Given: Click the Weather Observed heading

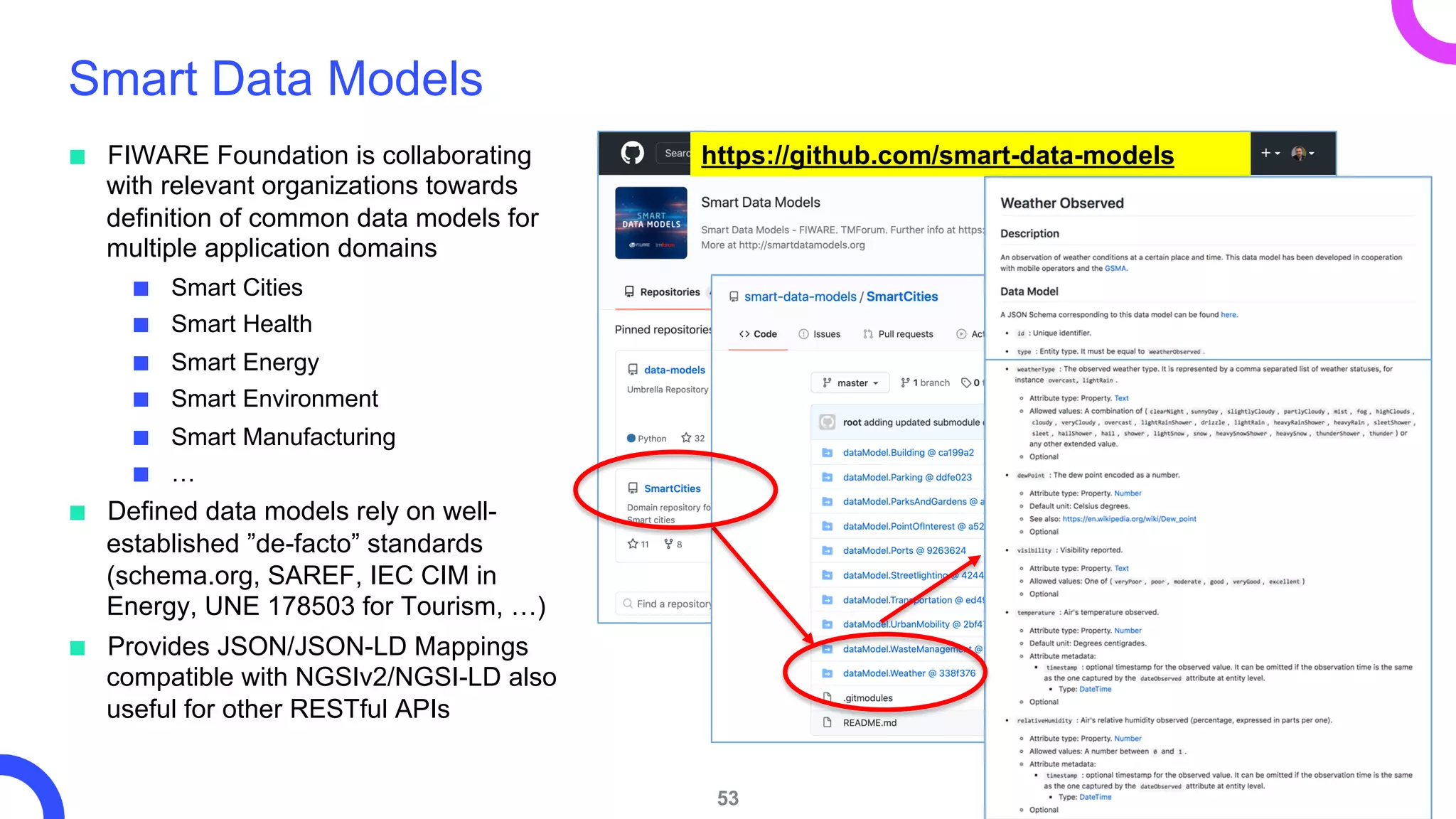Looking at the screenshot, I should 1061,203.
